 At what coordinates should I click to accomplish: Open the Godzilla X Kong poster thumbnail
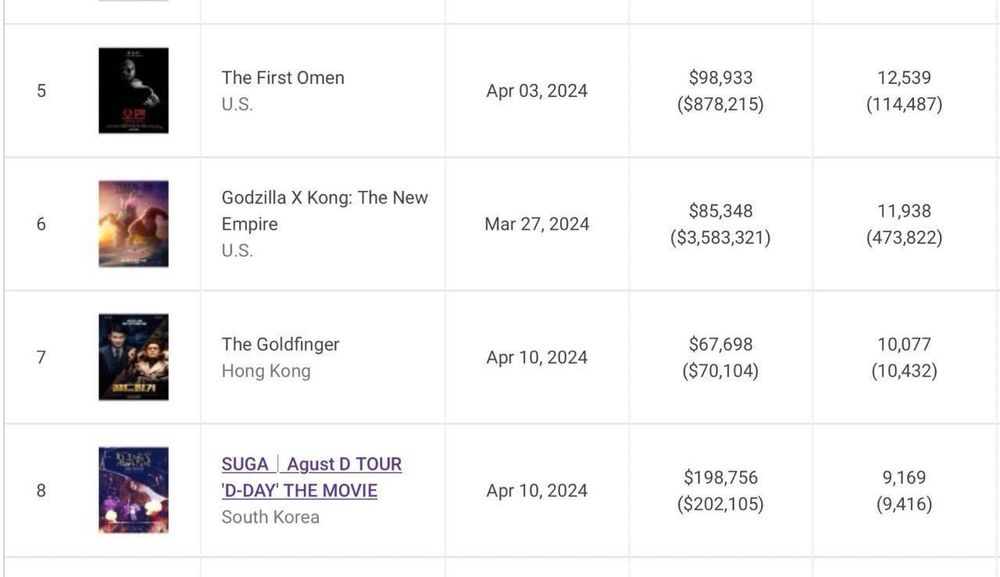[x=133, y=224]
